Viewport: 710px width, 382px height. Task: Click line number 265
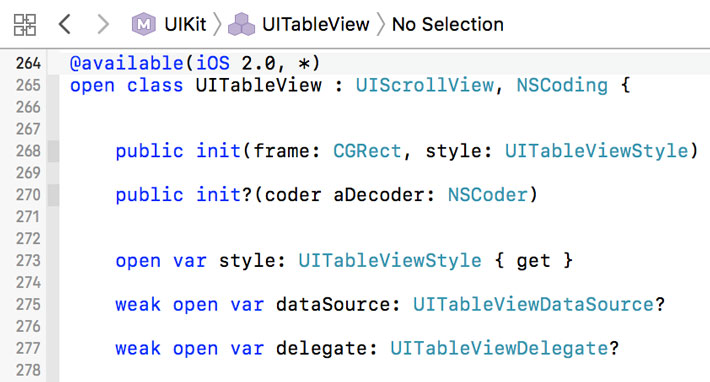[28, 85]
